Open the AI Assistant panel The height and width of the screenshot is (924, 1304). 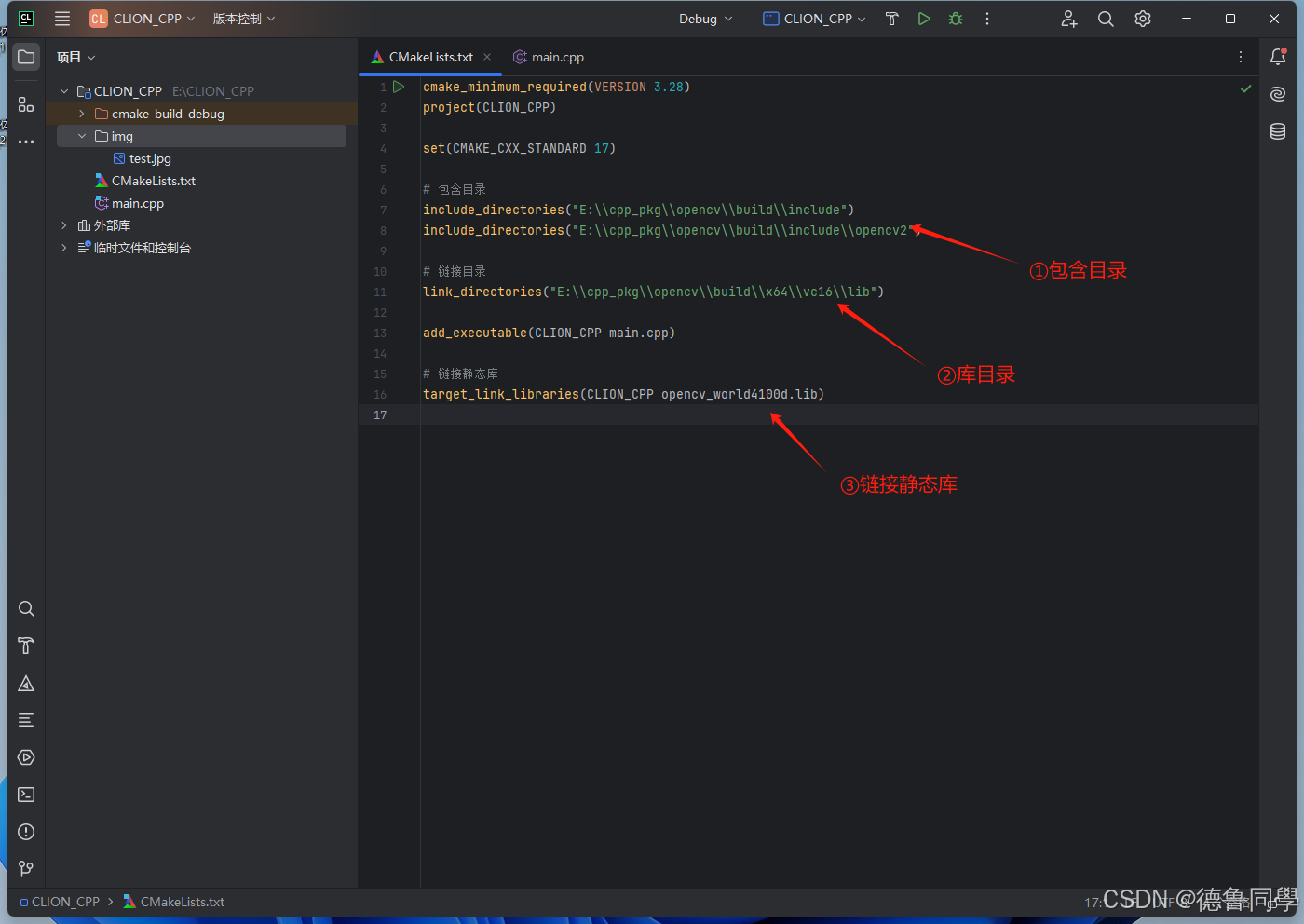pyautogui.click(x=1277, y=93)
